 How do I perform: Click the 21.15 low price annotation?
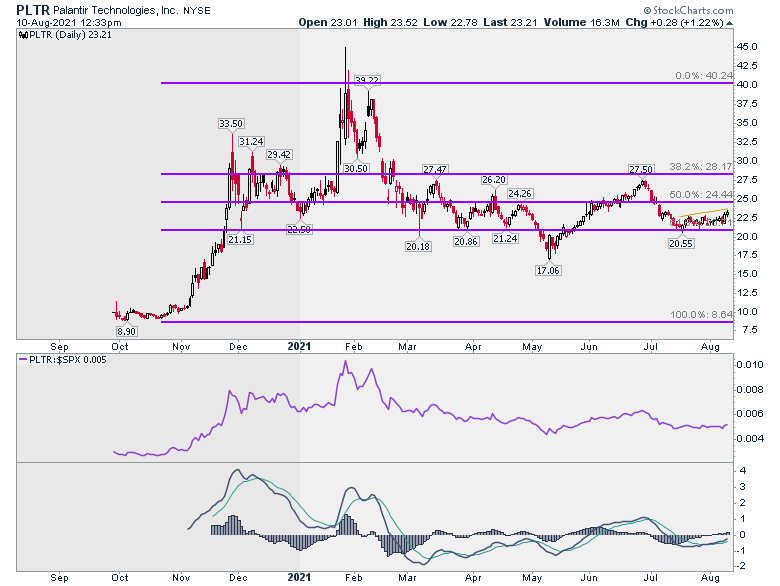tap(240, 239)
